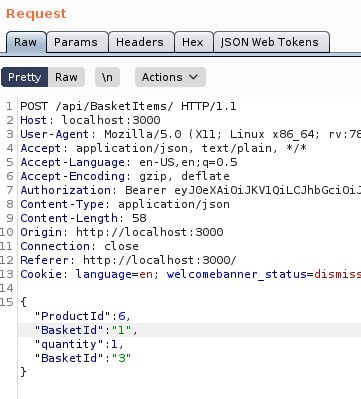Open the Params tab

[x=76, y=42]
